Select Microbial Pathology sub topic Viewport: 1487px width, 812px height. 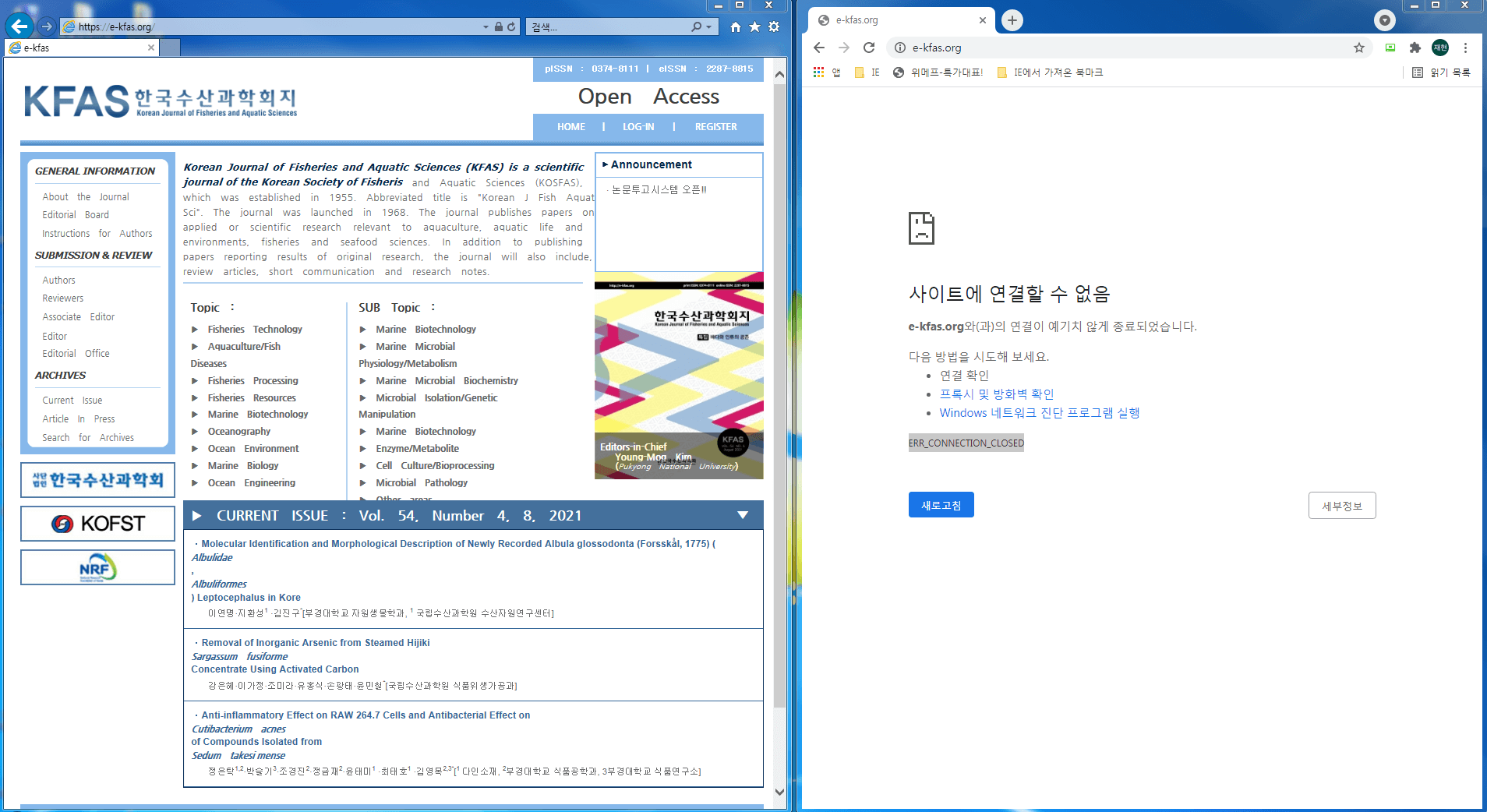coord(422,483)
